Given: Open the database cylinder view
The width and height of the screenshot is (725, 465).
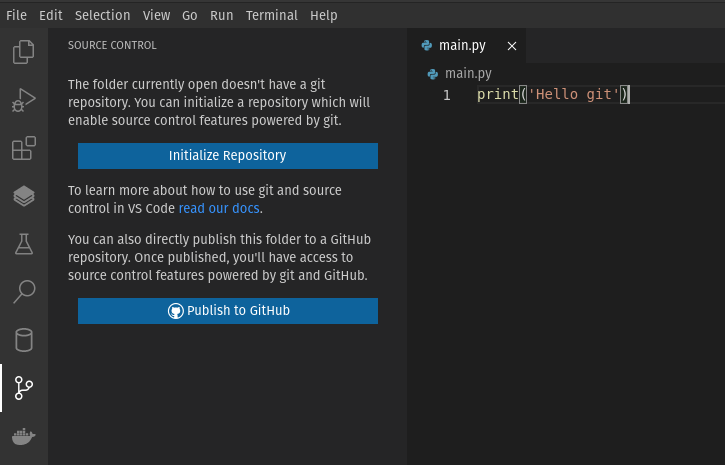Looking at the screenshot, I should coord(24,340).
